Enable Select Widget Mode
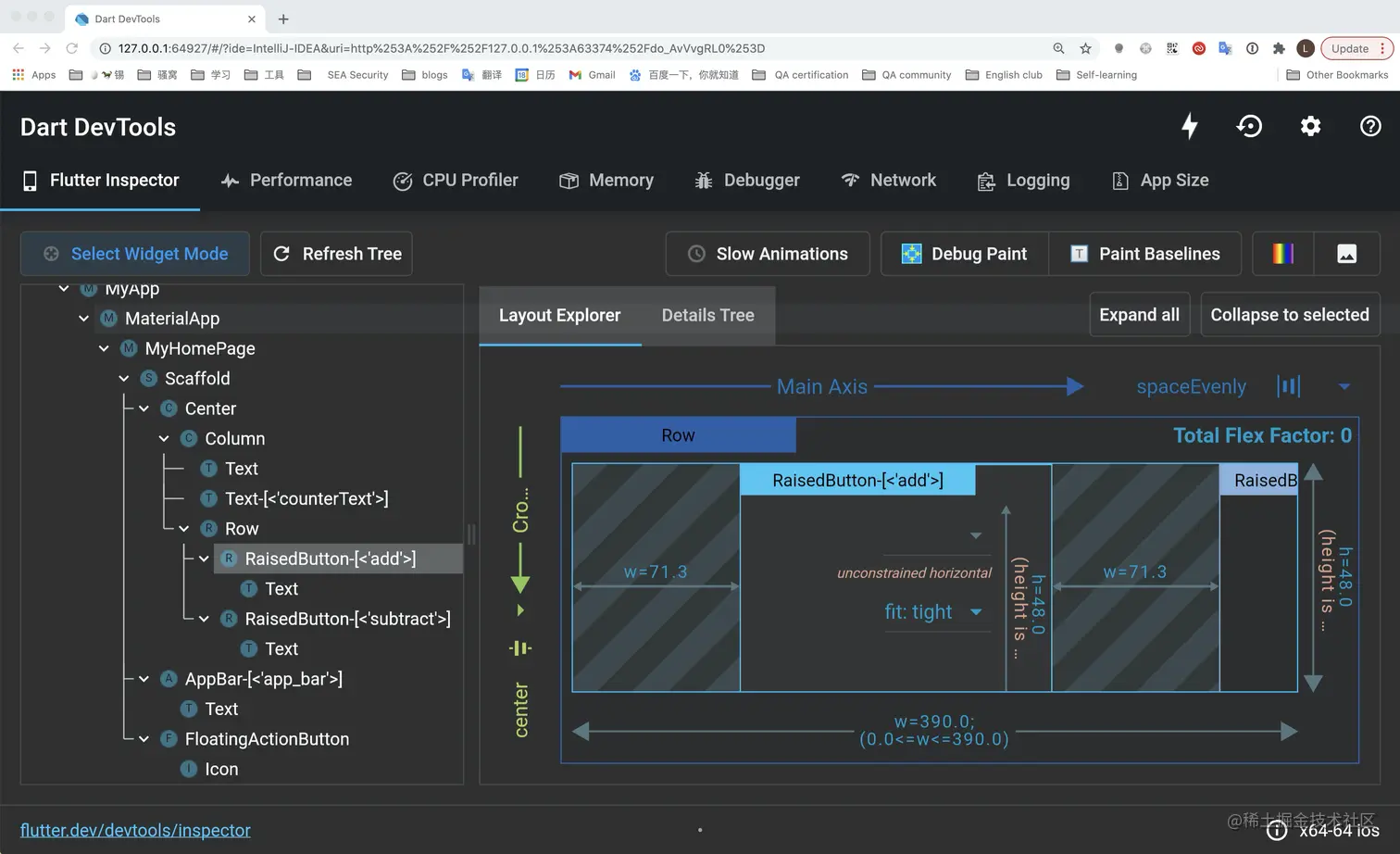Image resolution: width=1400 pixels, height=854 pixels. click(135, 254)
